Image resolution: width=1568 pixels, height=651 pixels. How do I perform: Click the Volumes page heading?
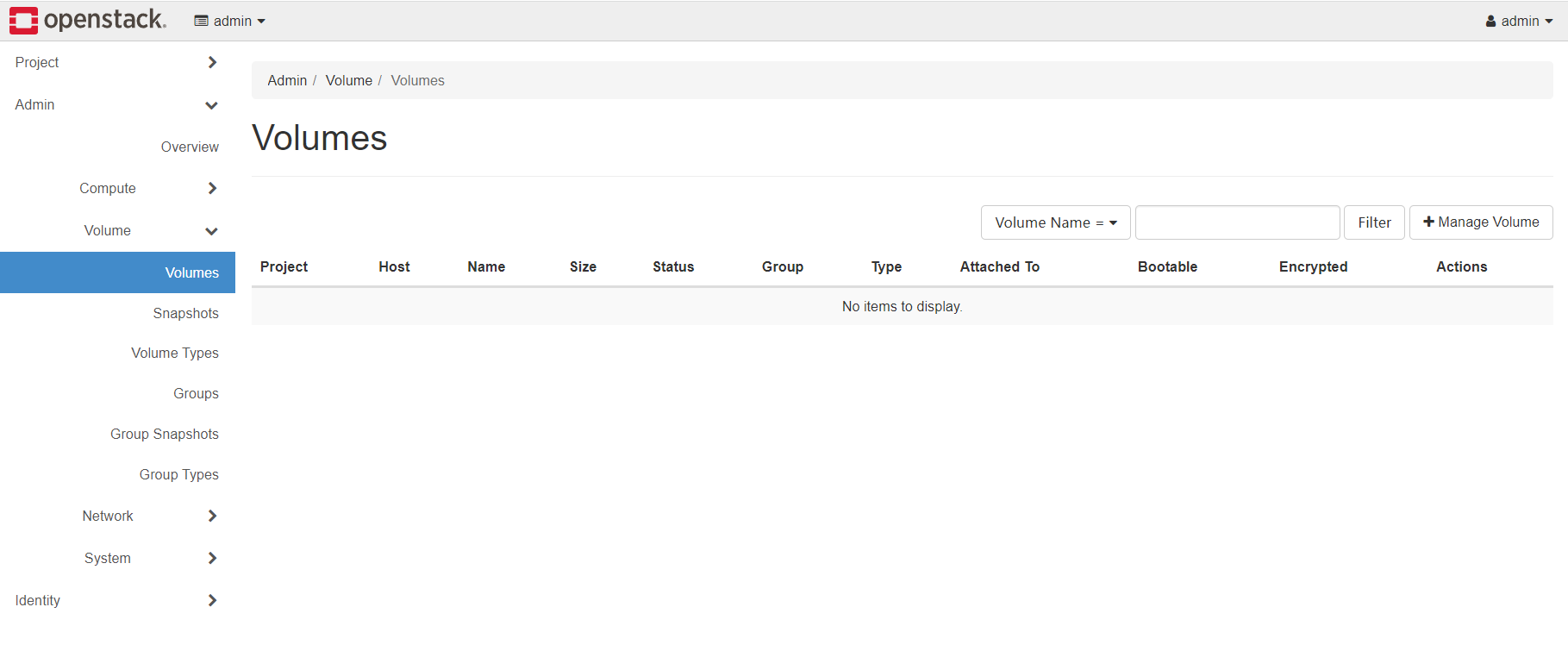click(x=319, y=138)
